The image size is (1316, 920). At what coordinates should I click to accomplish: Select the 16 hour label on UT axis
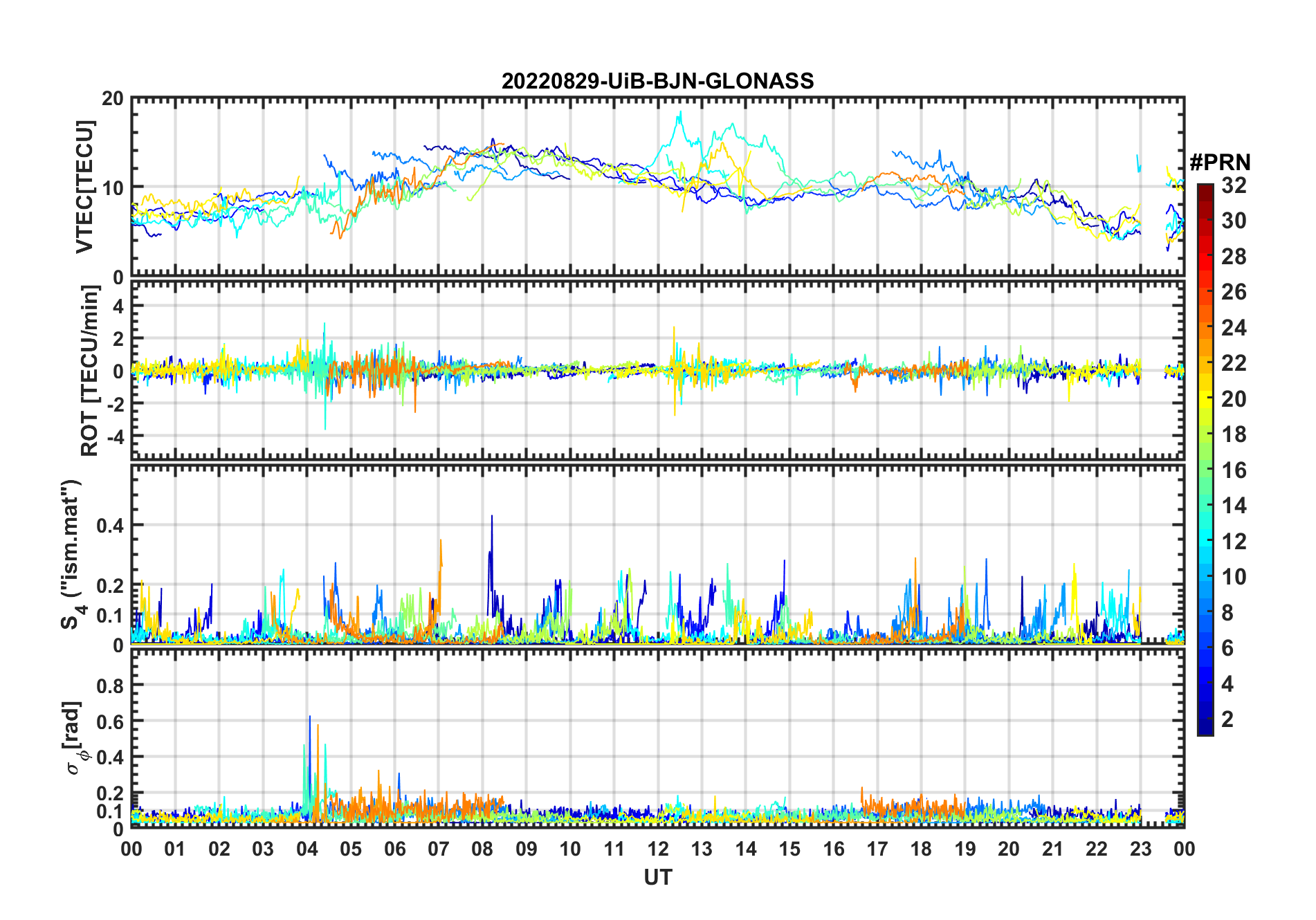834,849
